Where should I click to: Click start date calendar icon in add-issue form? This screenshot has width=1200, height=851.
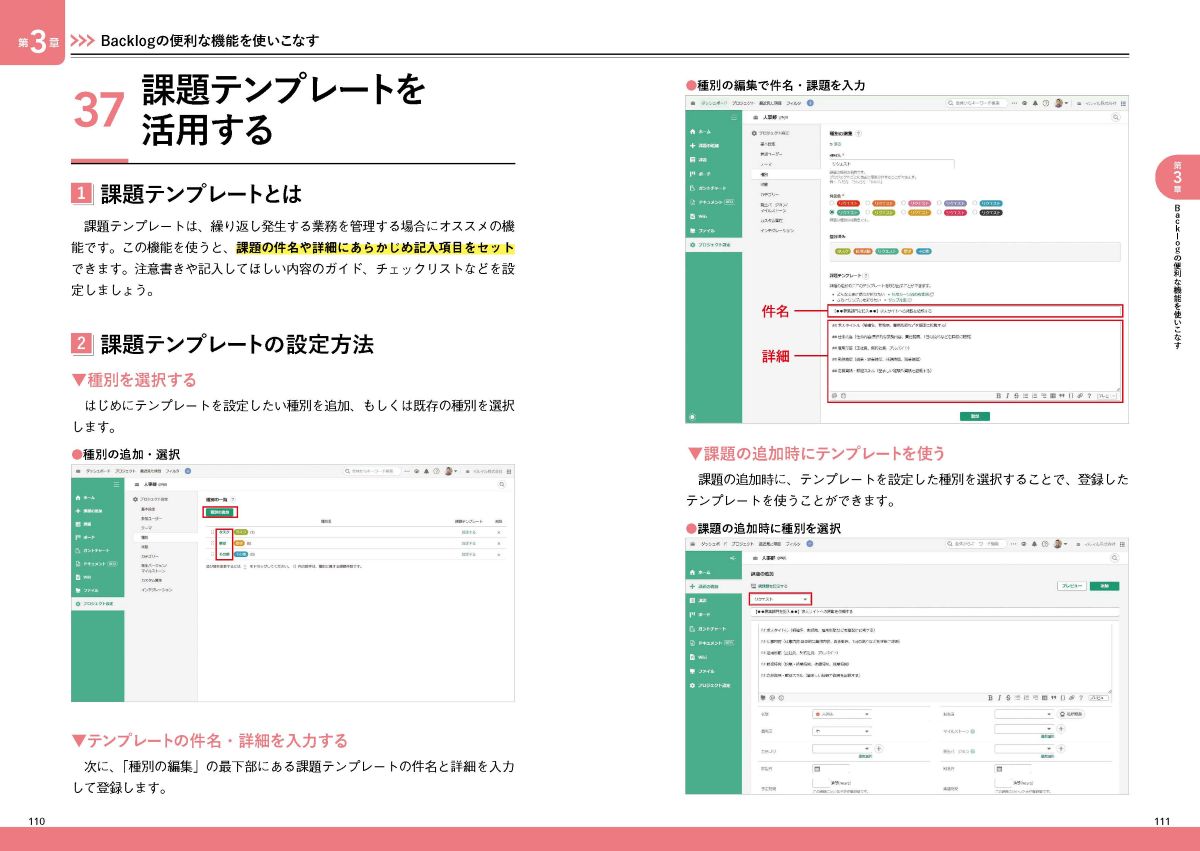817,768
